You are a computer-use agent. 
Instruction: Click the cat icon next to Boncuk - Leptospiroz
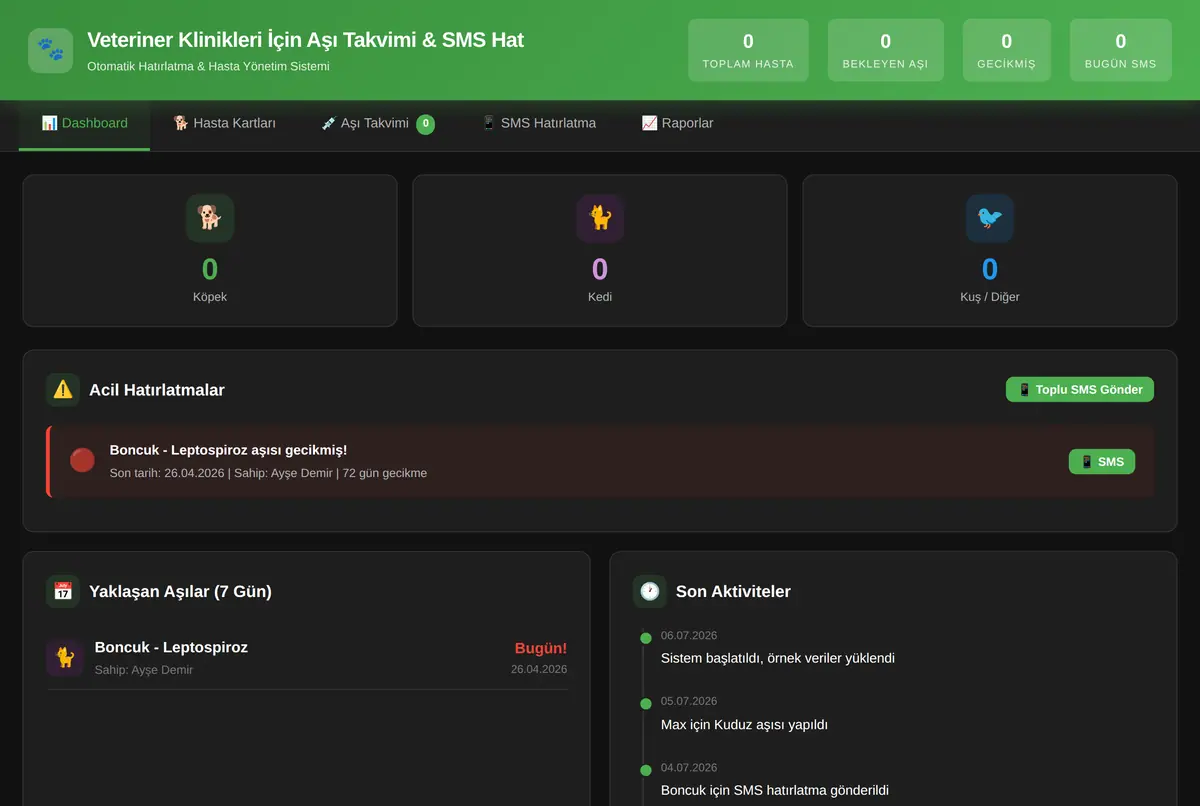[65, 657]
